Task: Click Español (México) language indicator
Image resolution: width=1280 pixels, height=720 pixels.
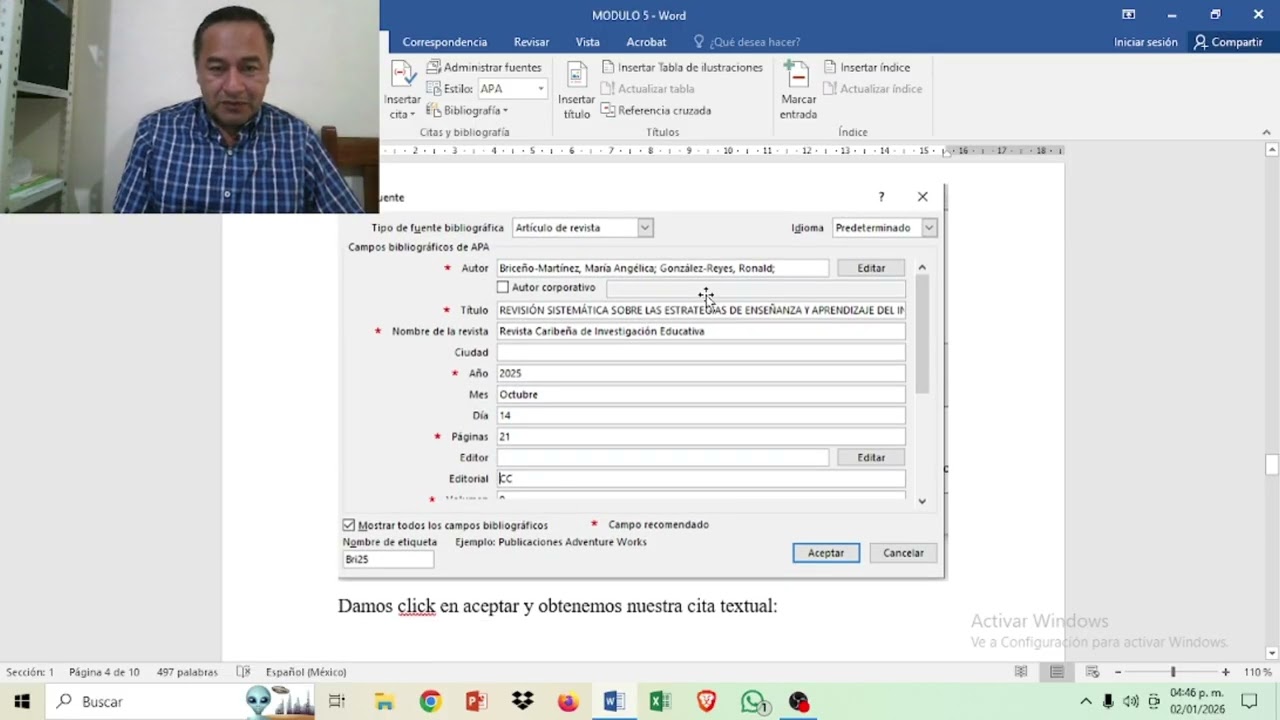Action: [x=306, y=672]
